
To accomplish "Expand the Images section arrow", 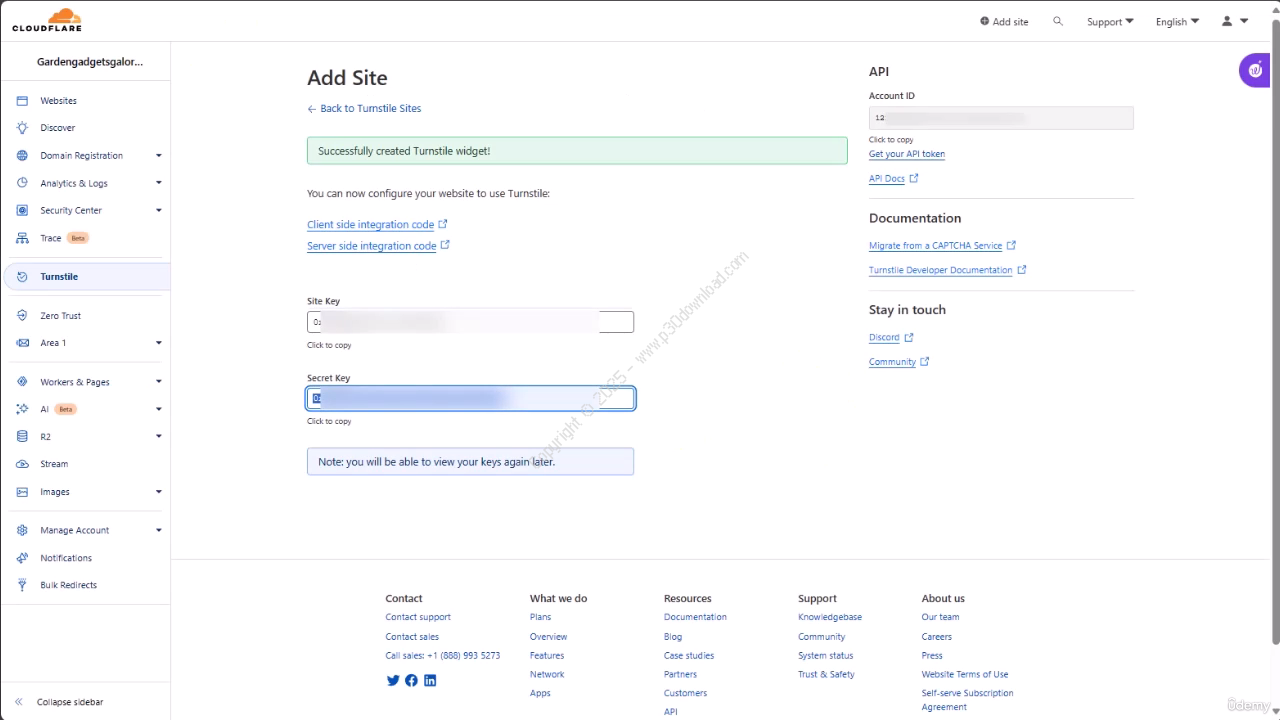I will pos(158,492).
